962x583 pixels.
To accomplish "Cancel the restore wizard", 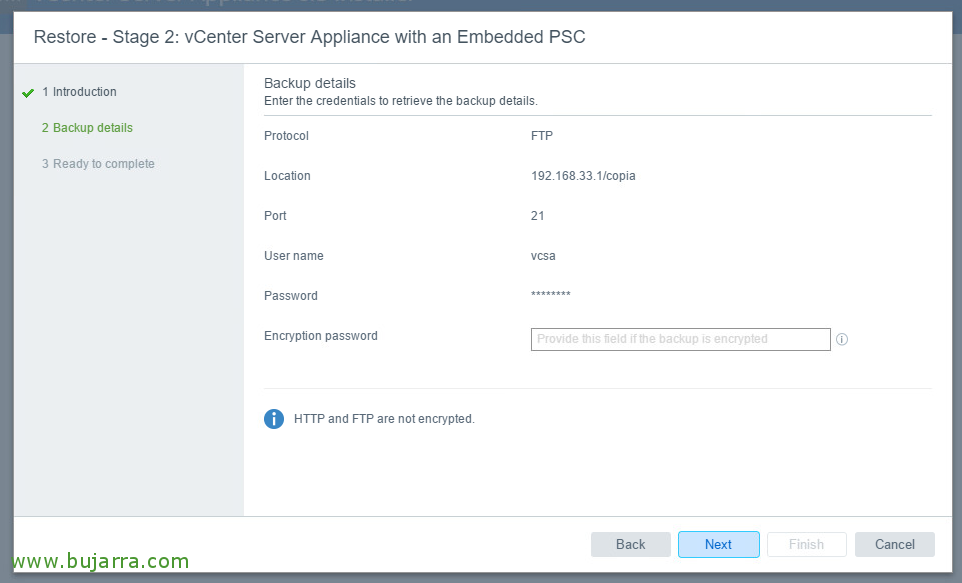I will [894, 544].
